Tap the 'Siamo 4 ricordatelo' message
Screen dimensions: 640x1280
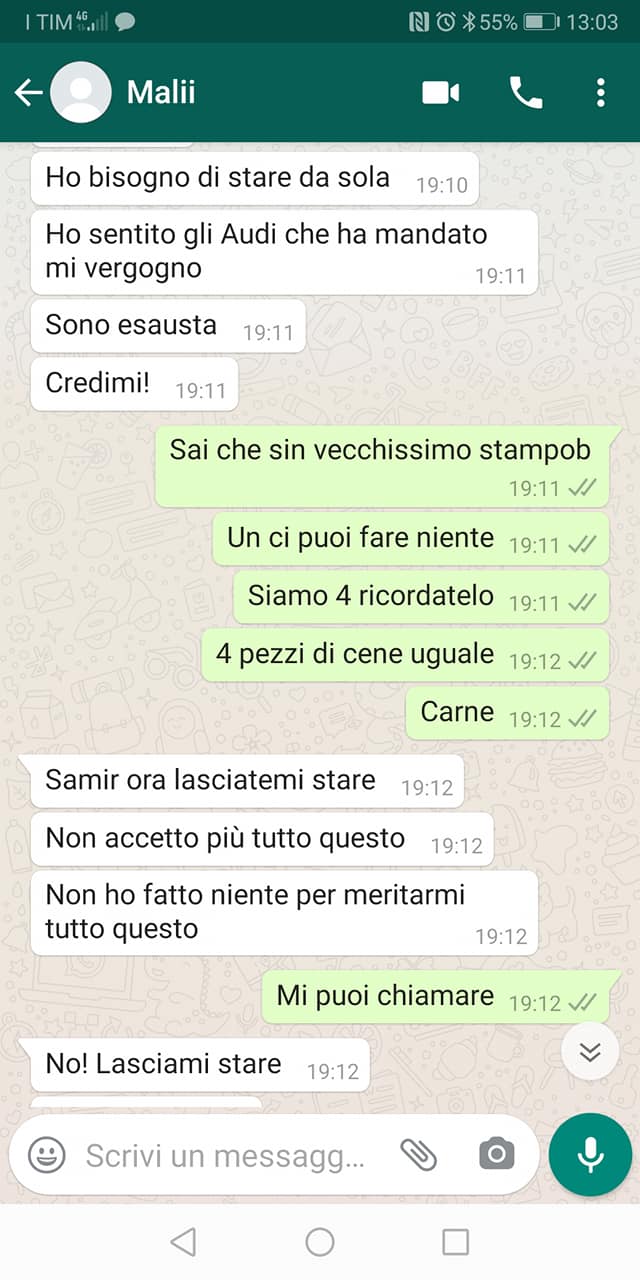pos(421,596)
